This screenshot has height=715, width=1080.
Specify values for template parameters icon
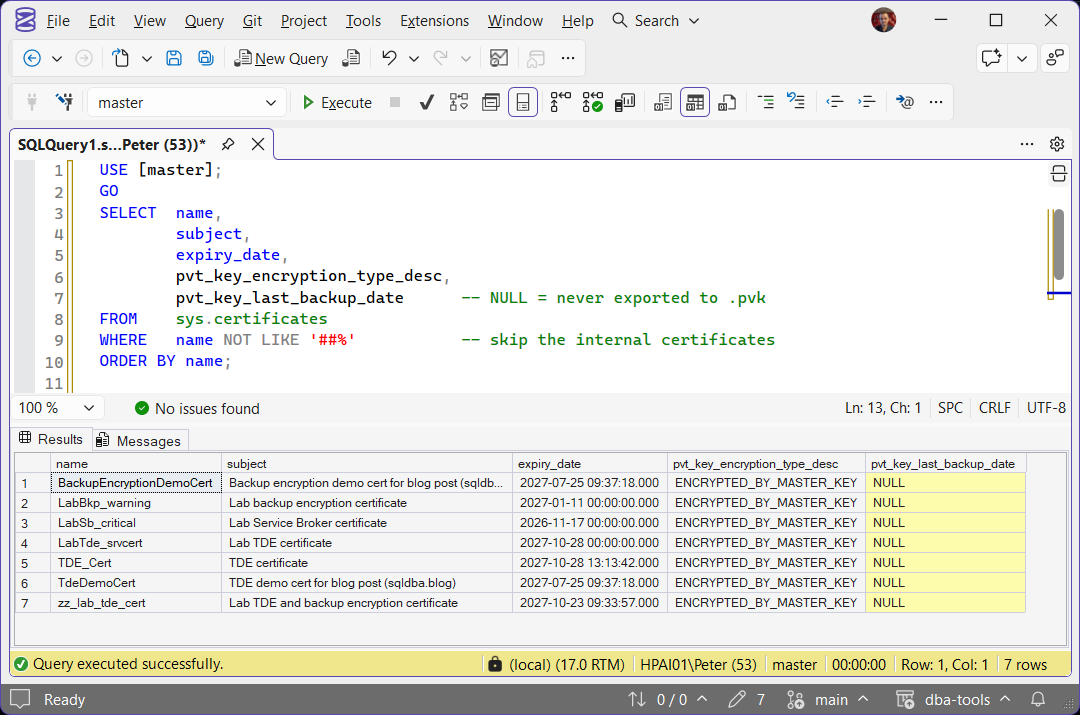point(904,103)
